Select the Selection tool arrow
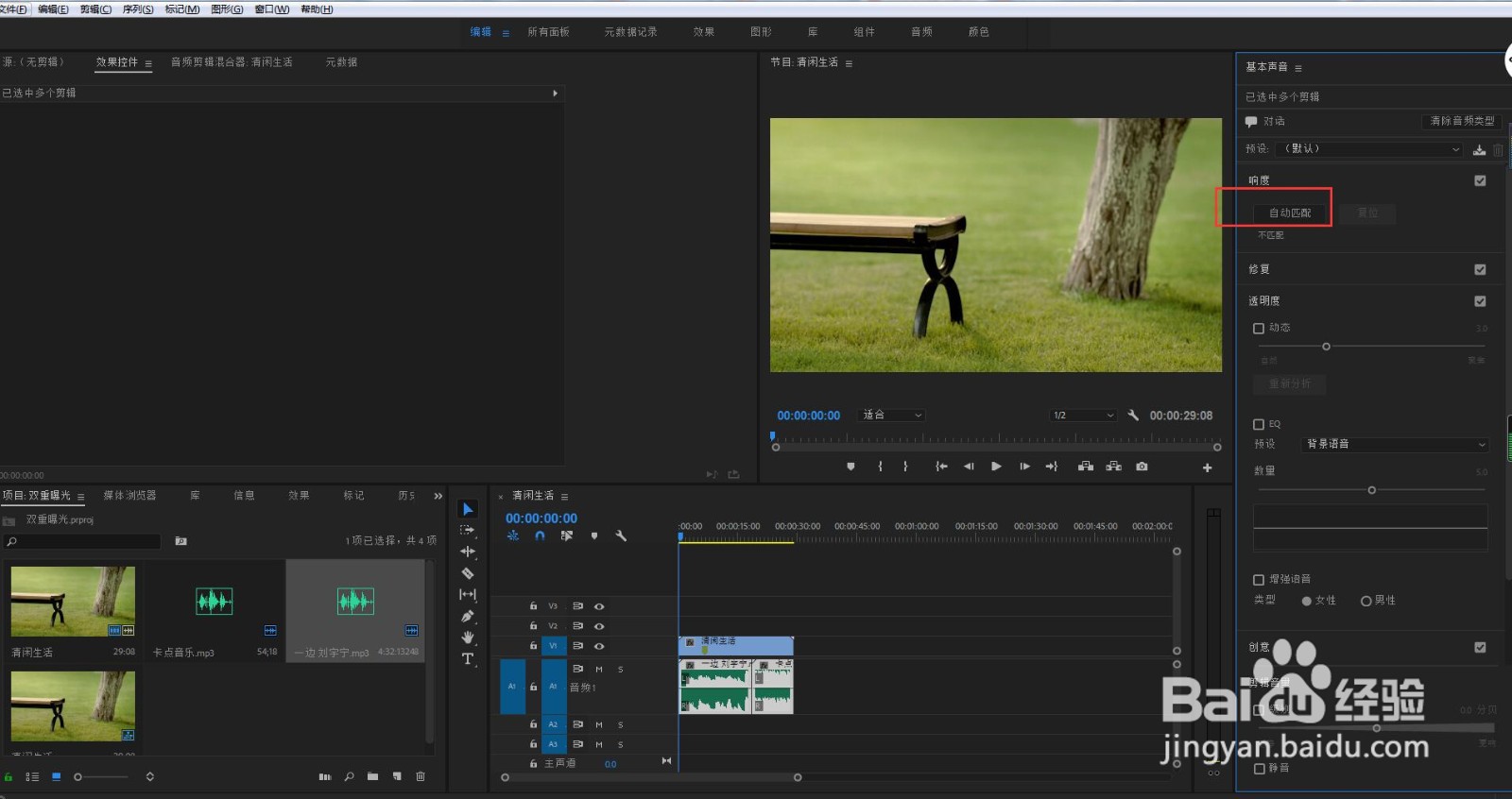This screenshot has height=799, width=1512. pyautogui.click(x=468, y=509)
